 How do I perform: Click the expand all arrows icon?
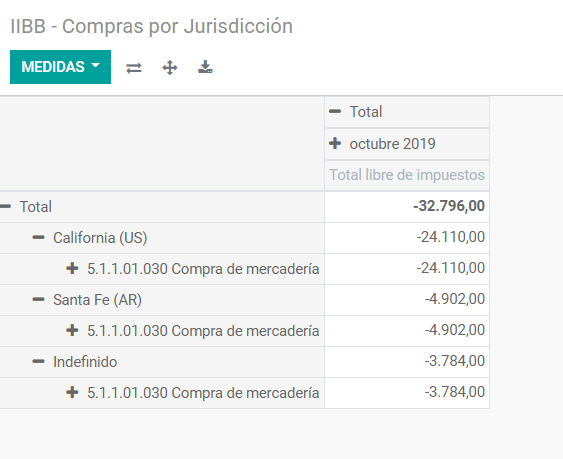(x=169, y=68)
